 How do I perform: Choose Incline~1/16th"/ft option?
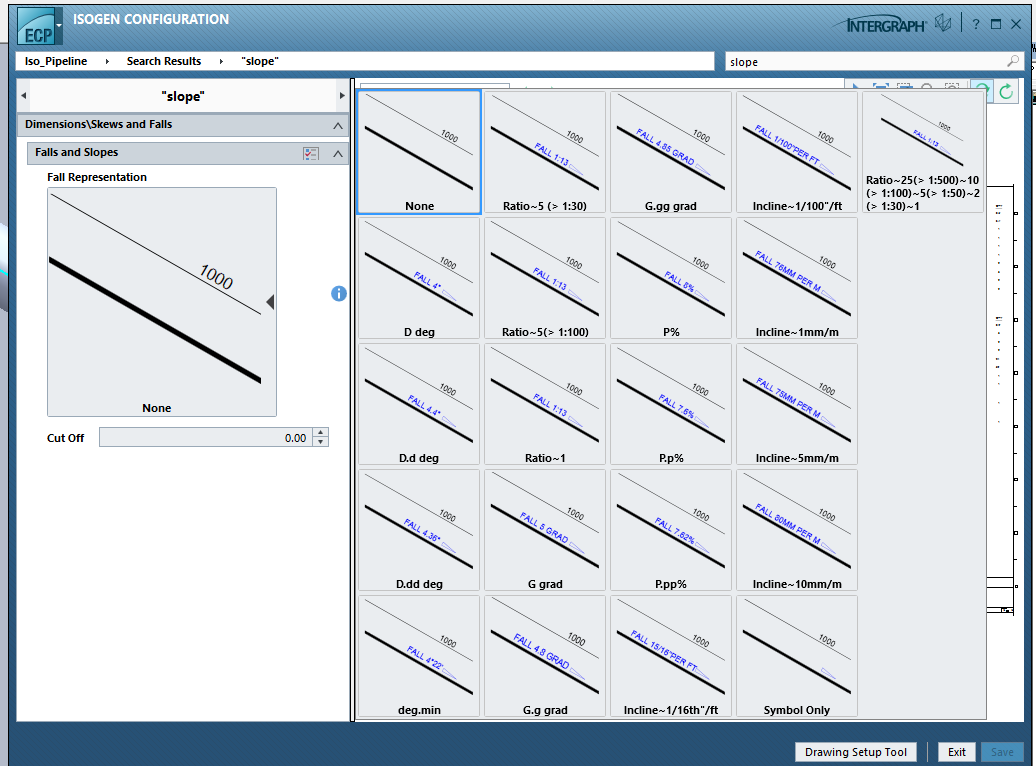[x=671, y=656]
